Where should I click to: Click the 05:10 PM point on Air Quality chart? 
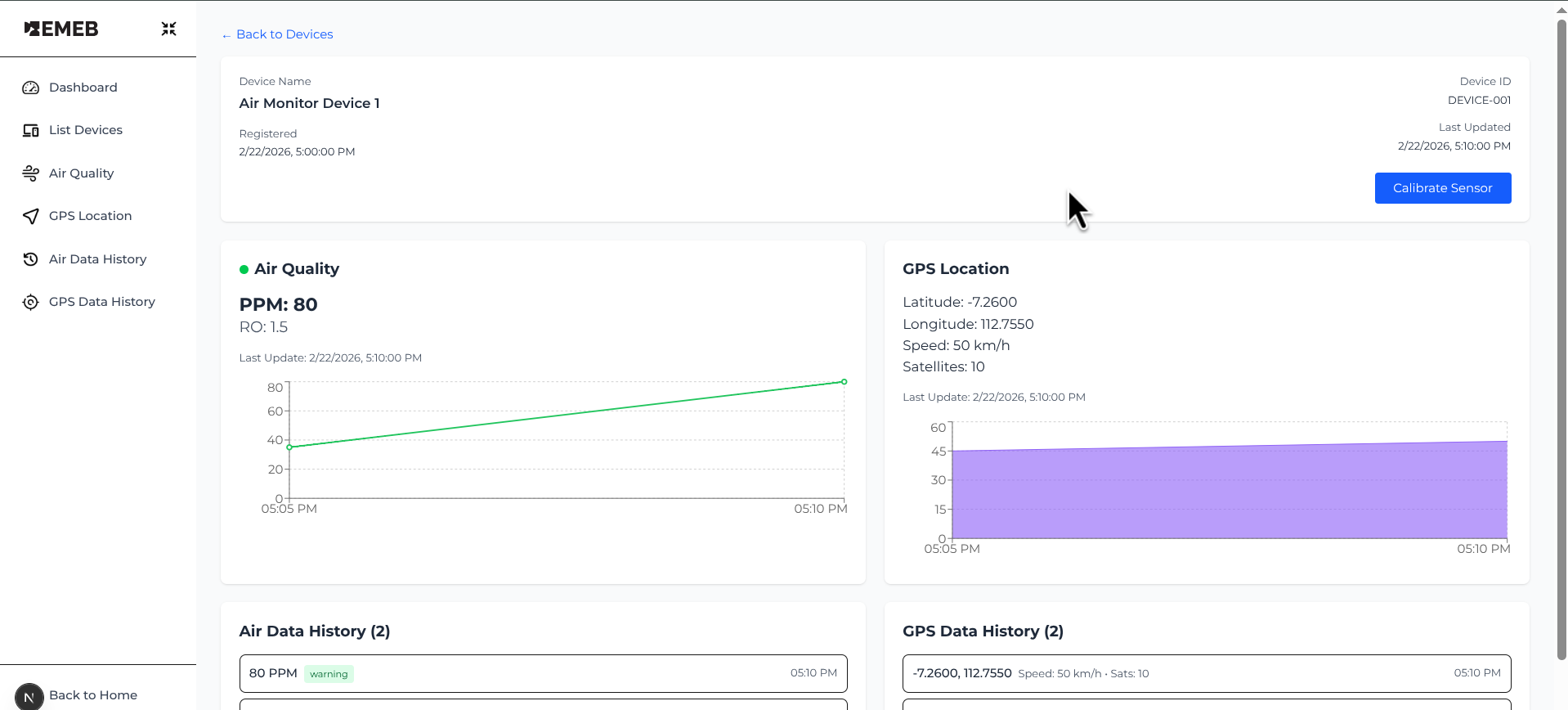pyautogui.click(x=844, y=382)
